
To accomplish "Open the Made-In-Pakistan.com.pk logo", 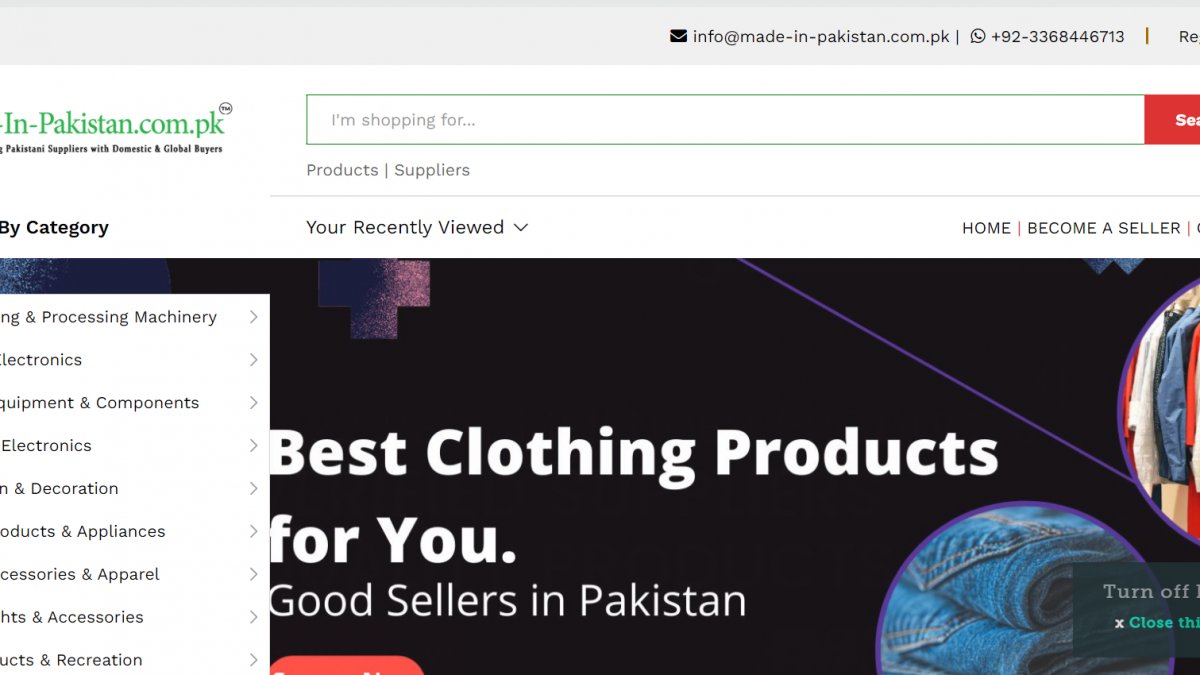I will tap(114, 129).
